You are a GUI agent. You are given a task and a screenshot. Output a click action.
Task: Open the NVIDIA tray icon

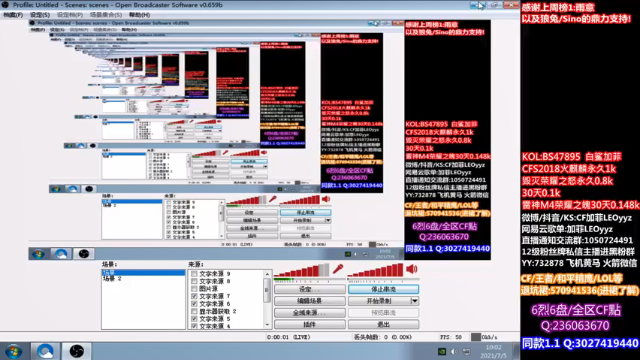point(442,351)
